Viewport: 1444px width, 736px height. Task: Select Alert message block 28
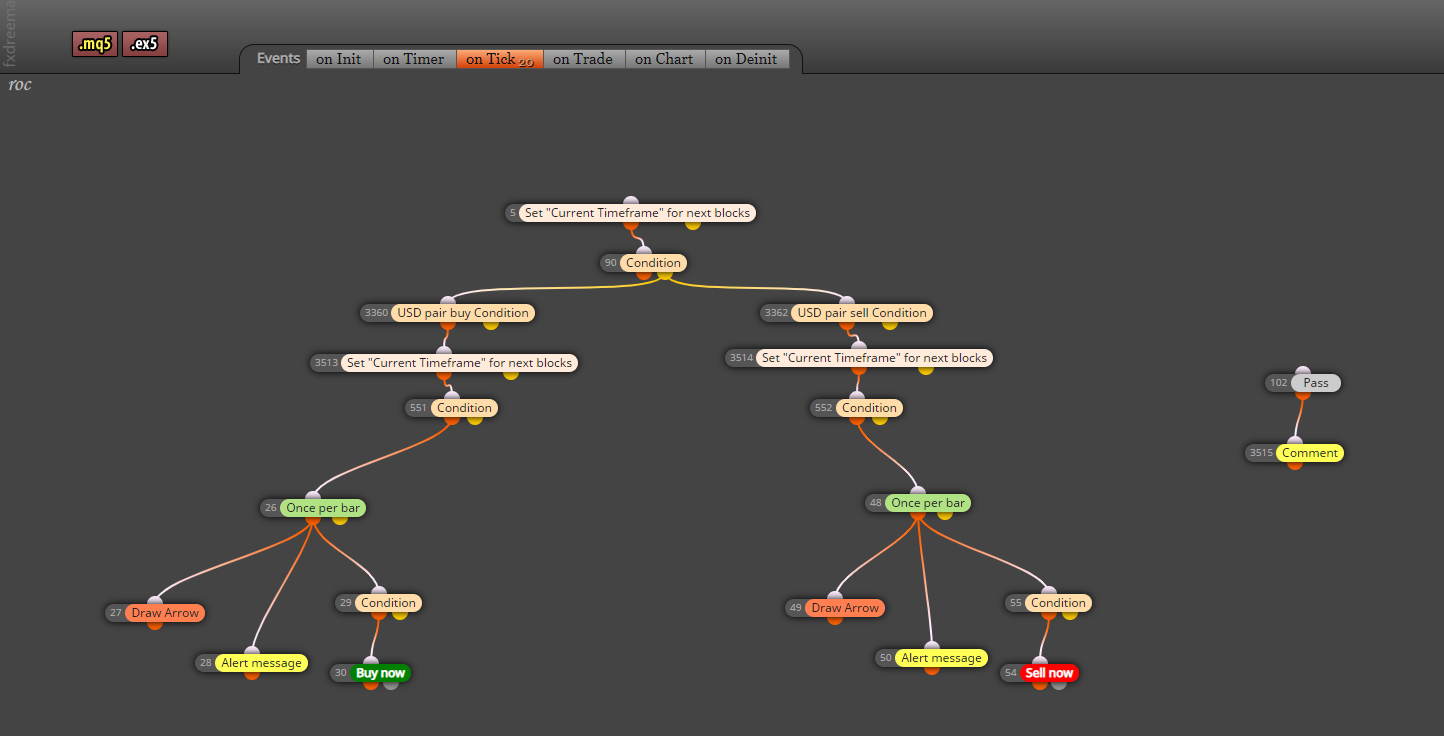[x=261, y=663]
